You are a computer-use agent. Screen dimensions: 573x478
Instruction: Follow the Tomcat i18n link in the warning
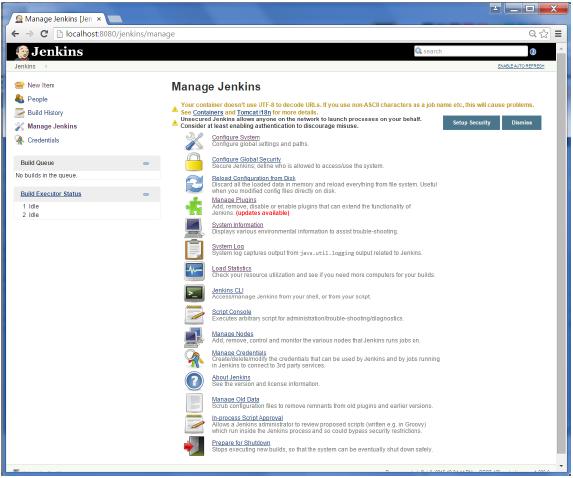(x=254, y=112)
